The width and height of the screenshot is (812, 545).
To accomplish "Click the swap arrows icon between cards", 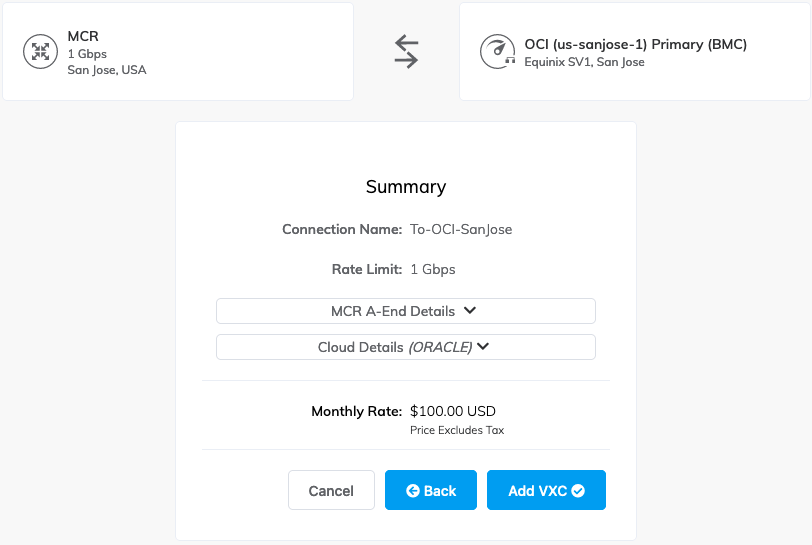I will (x=406, y=51).
